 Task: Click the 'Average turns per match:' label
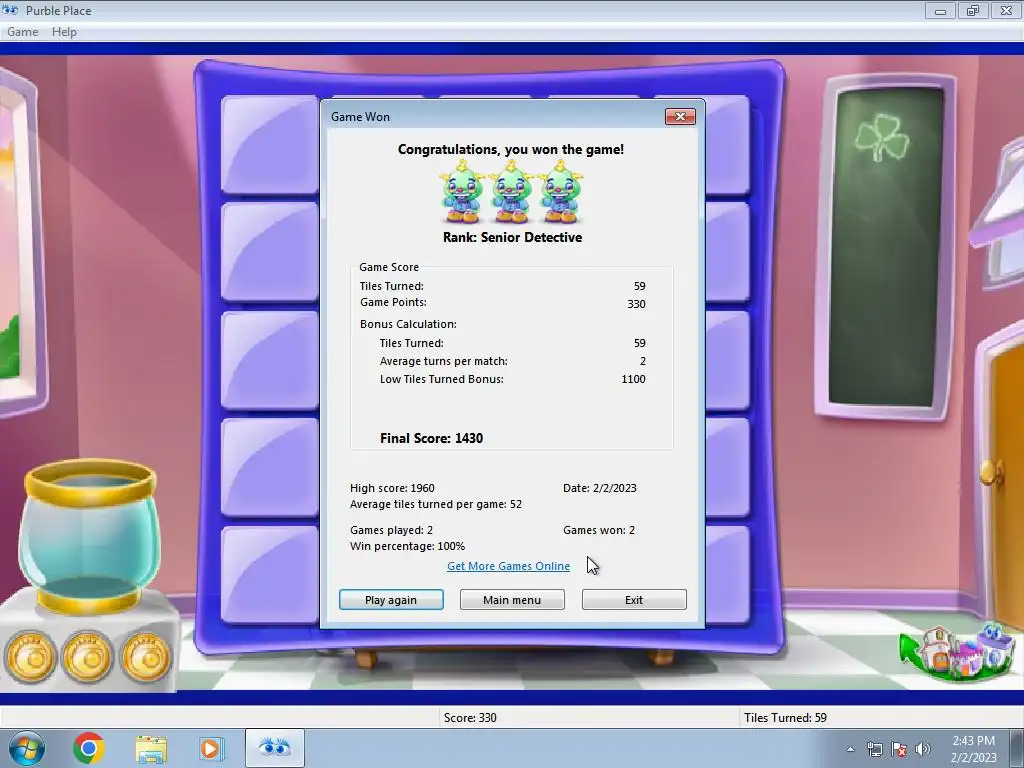(x=443, y=361)
